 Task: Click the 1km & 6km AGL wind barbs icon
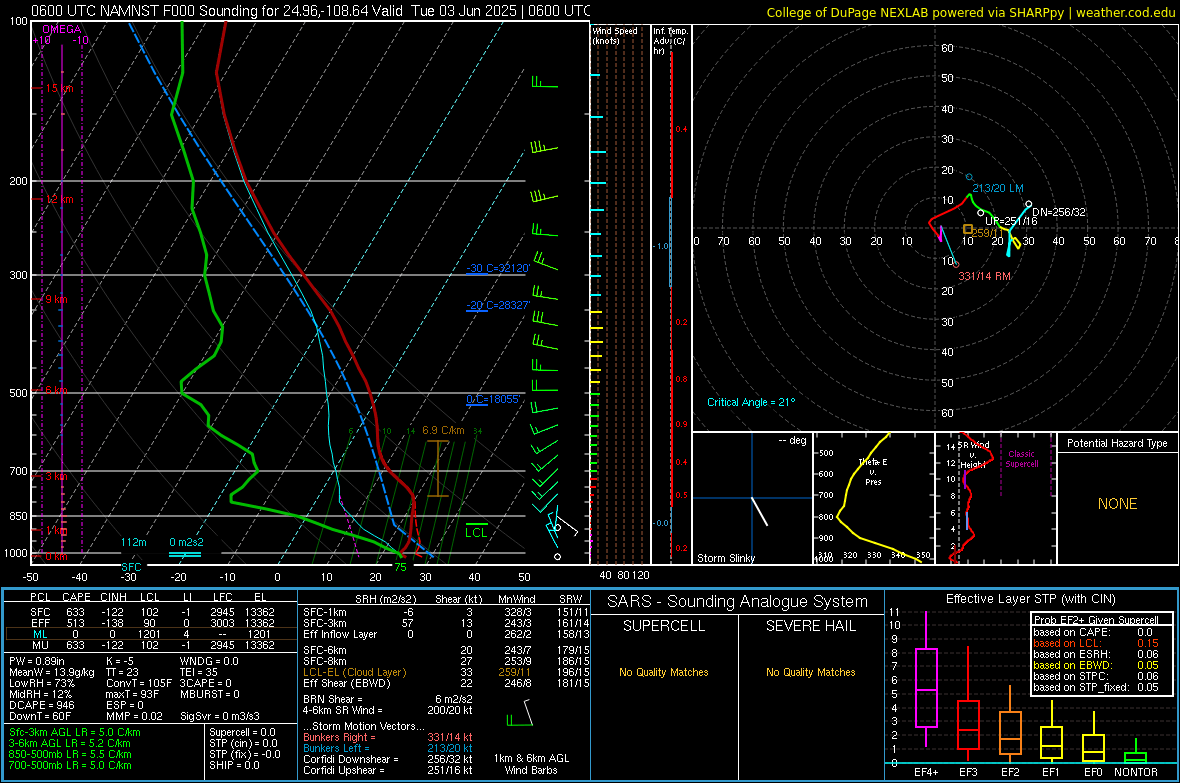pyautogui.click(x=521, y=713)
